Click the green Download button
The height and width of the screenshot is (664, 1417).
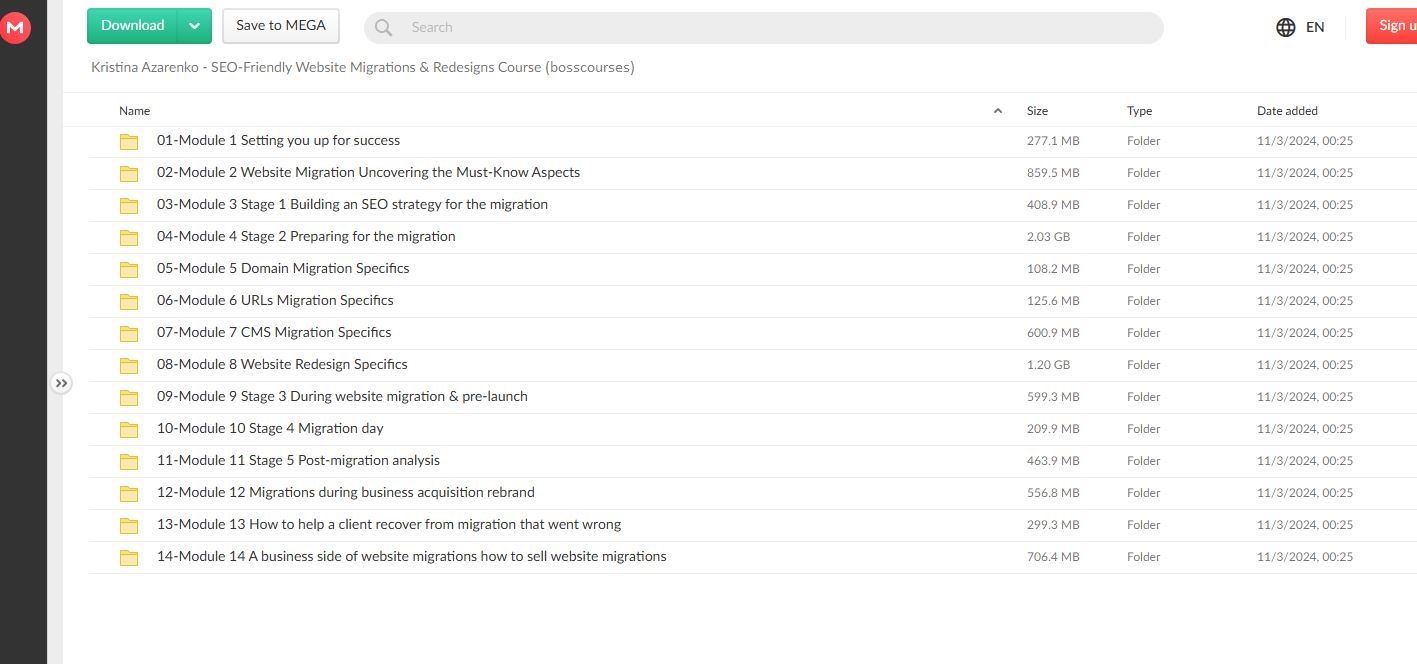[133, 26]
